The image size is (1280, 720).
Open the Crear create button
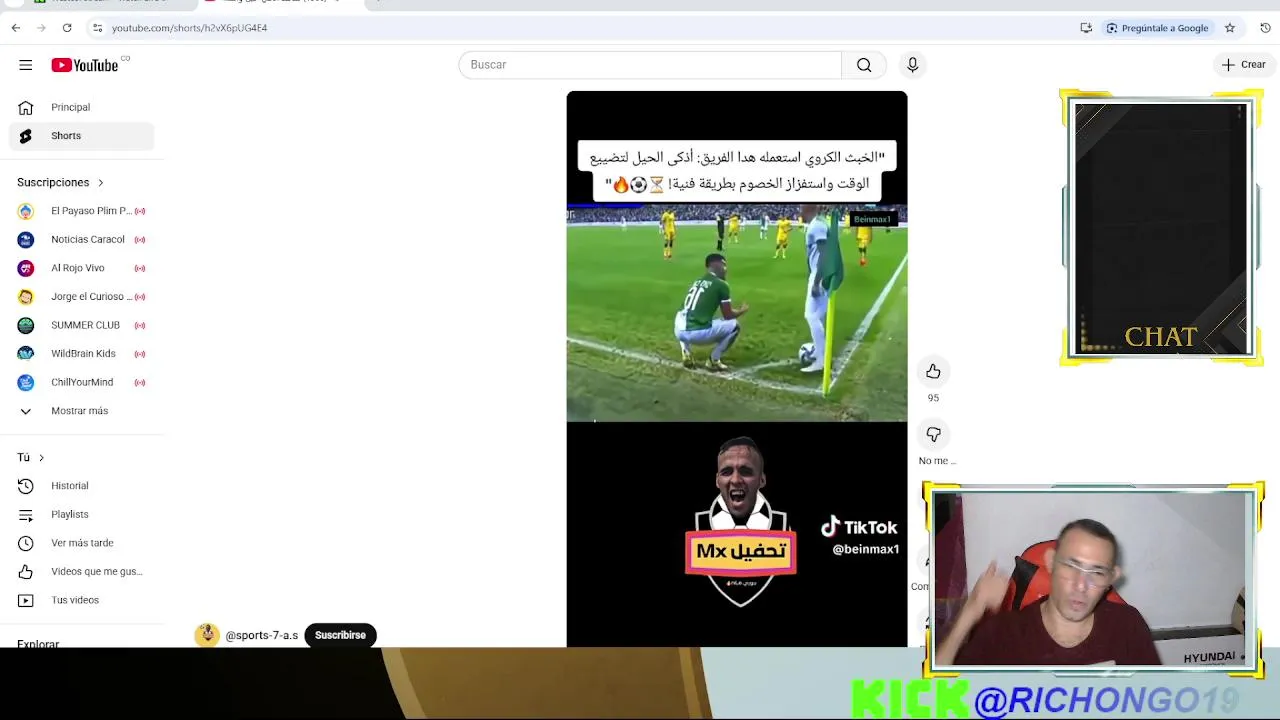[x=1243, y=65]
